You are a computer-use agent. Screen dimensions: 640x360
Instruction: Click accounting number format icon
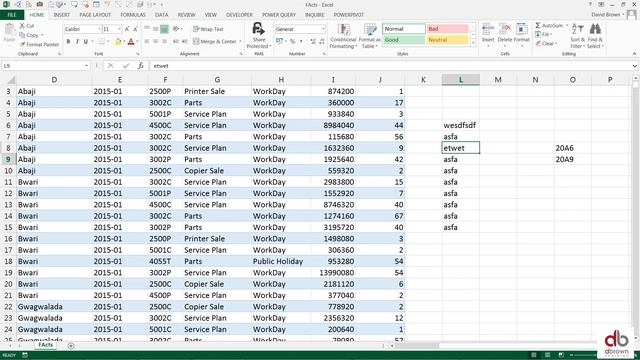(x=279, y=41)
